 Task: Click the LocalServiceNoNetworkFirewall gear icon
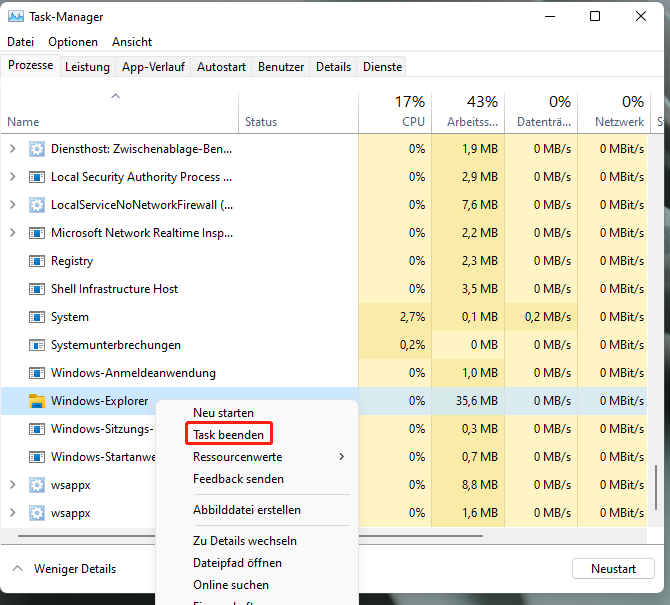pyautogui.click(x=37, y=205)
